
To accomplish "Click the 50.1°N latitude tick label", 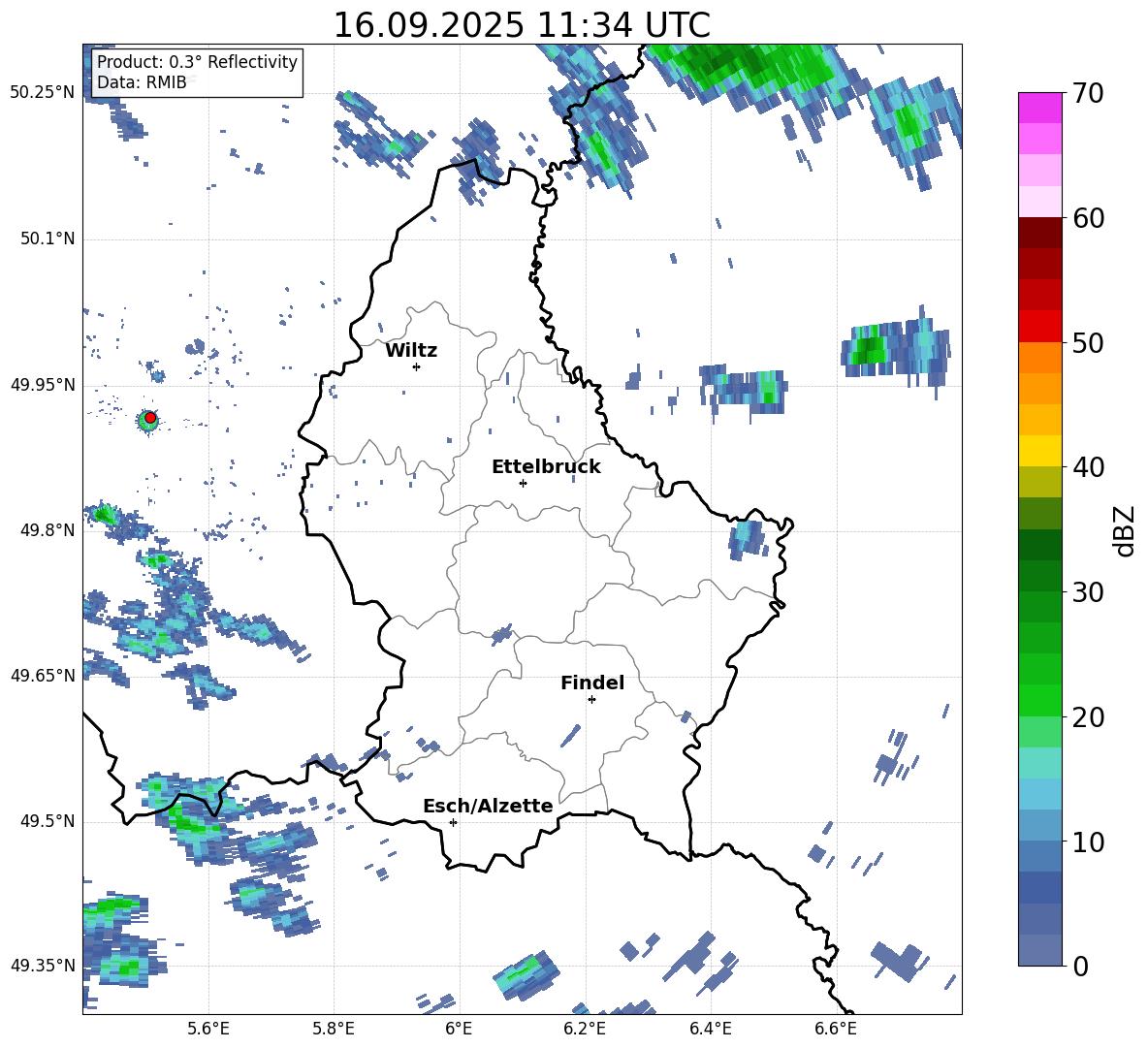I will (48, 238).
